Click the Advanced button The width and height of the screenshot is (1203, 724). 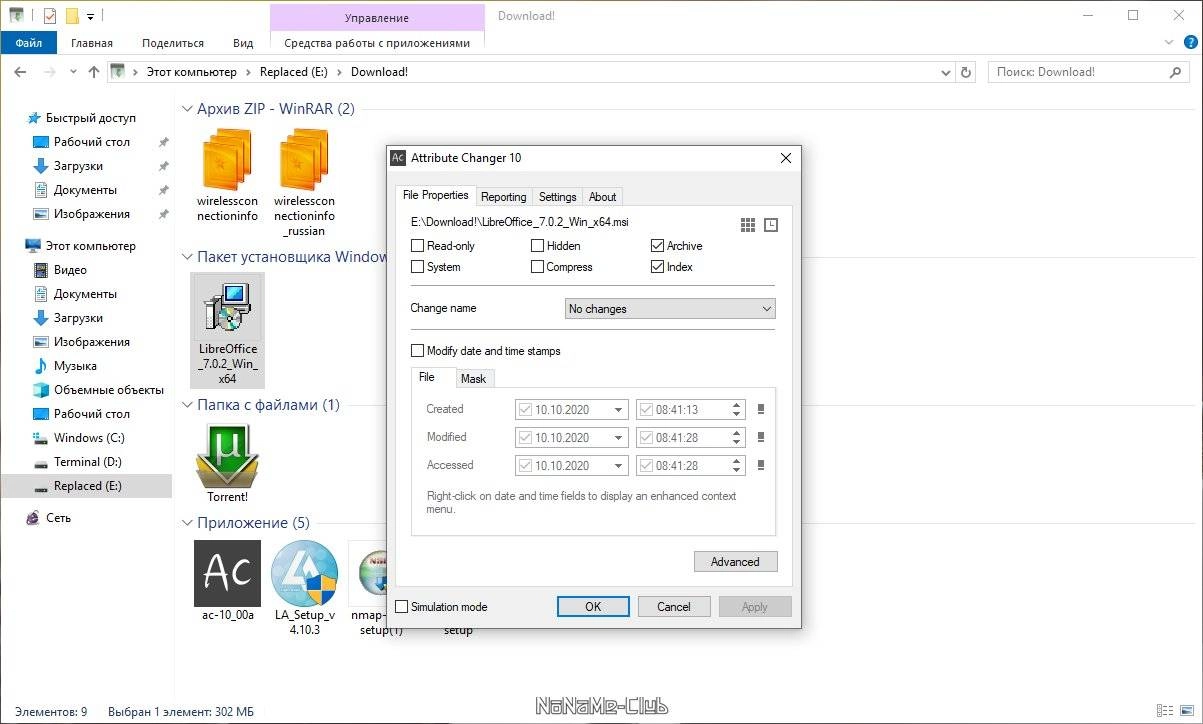[735, 562]
